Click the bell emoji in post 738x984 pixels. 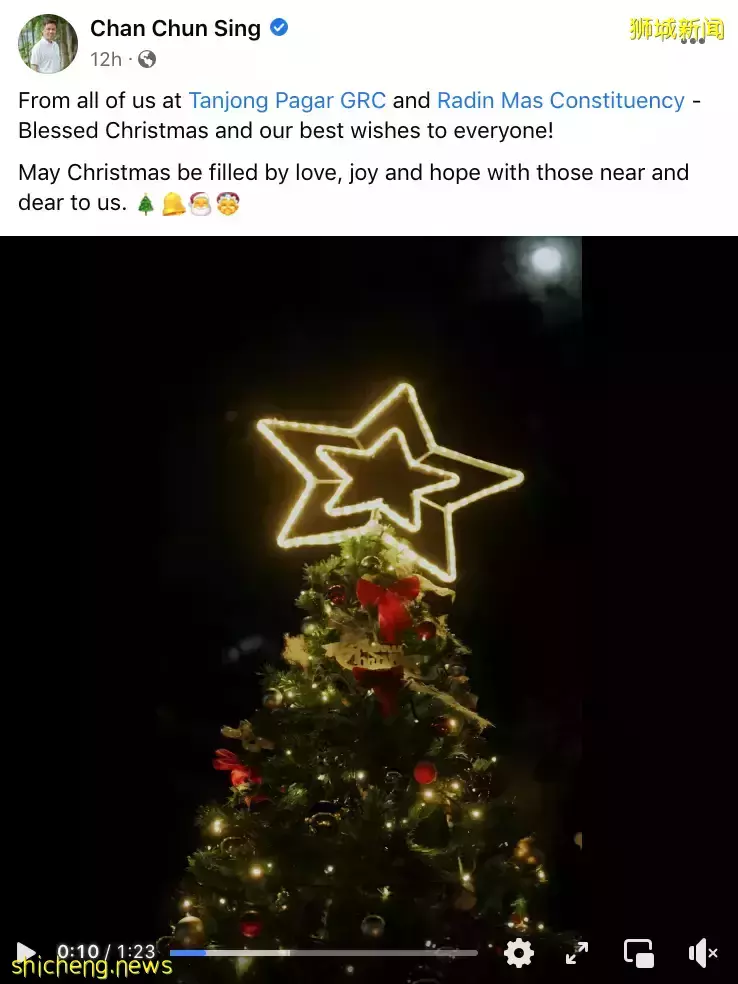click(173, 204)
